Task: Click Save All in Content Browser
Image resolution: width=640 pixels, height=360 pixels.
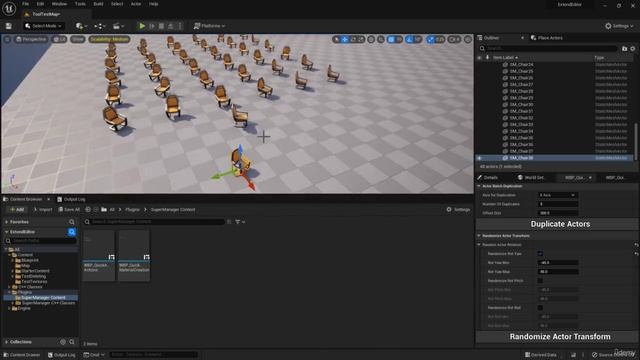Action: (x=69, y=209)
